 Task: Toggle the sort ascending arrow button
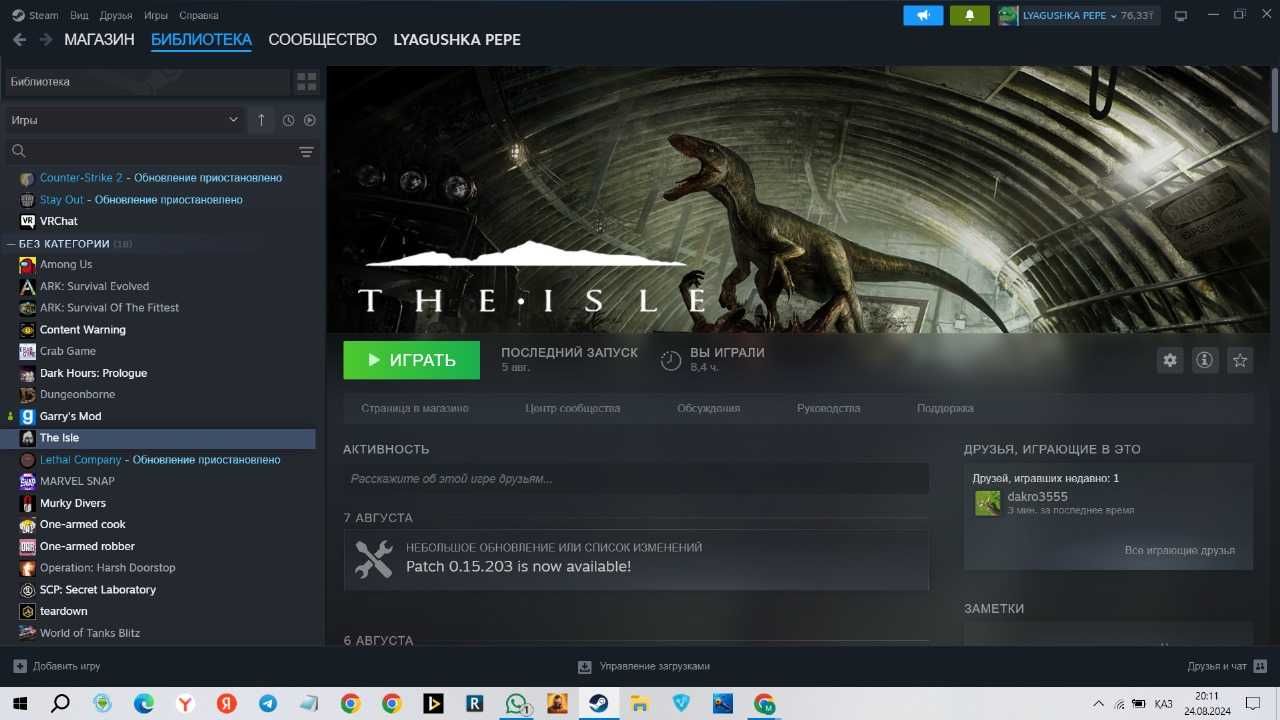[x=261, y=120]
